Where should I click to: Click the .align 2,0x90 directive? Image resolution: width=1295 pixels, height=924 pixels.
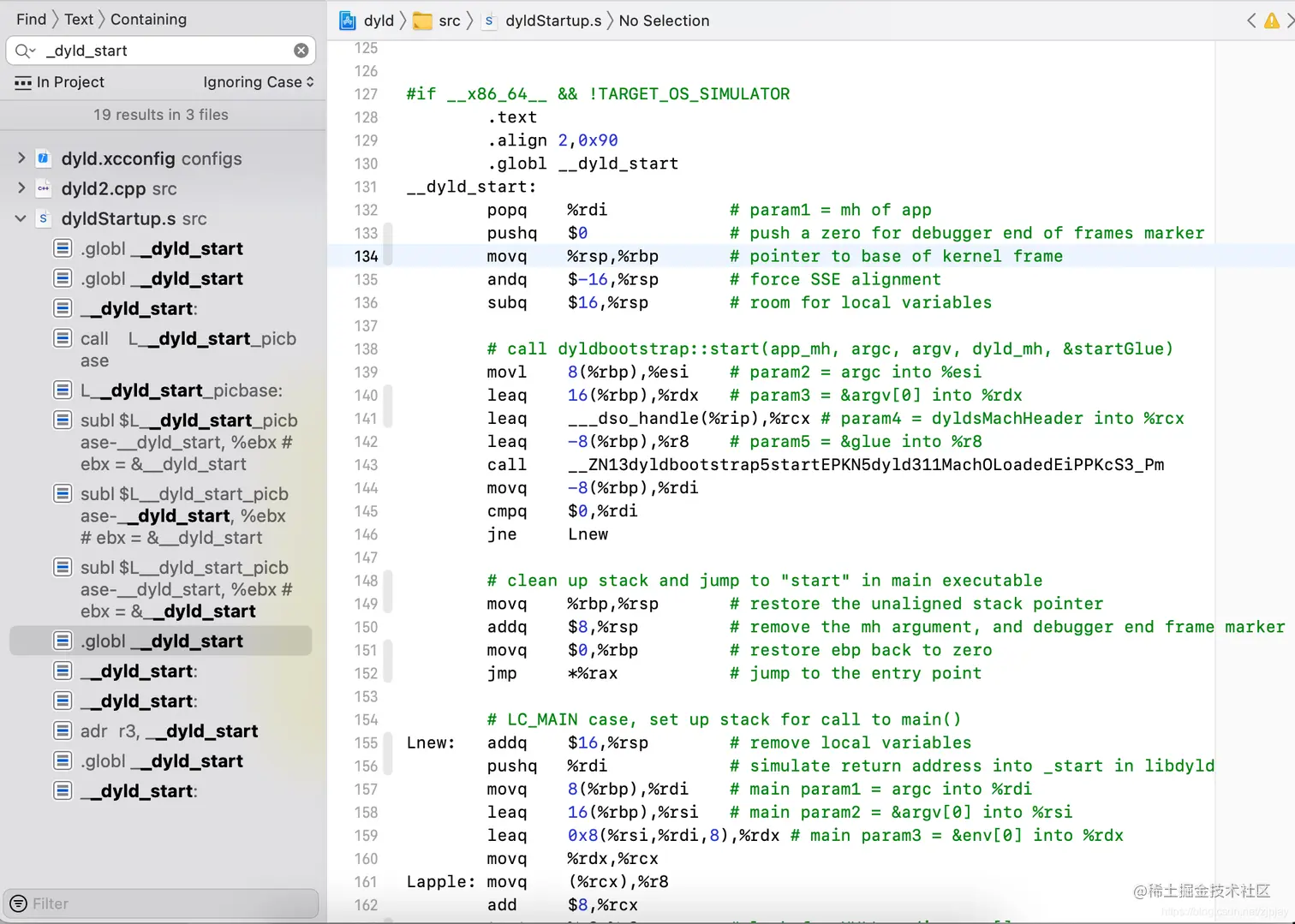(552, 140)
